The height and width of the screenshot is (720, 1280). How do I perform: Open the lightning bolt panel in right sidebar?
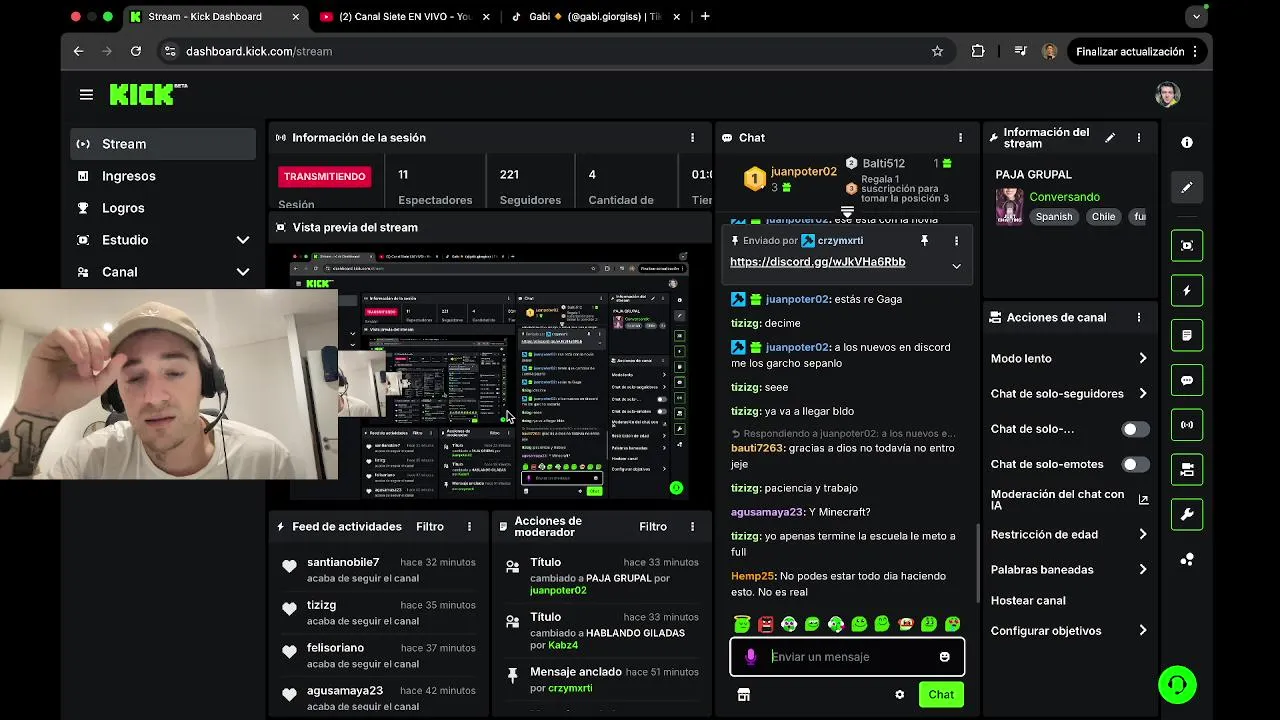(1187, 291)
